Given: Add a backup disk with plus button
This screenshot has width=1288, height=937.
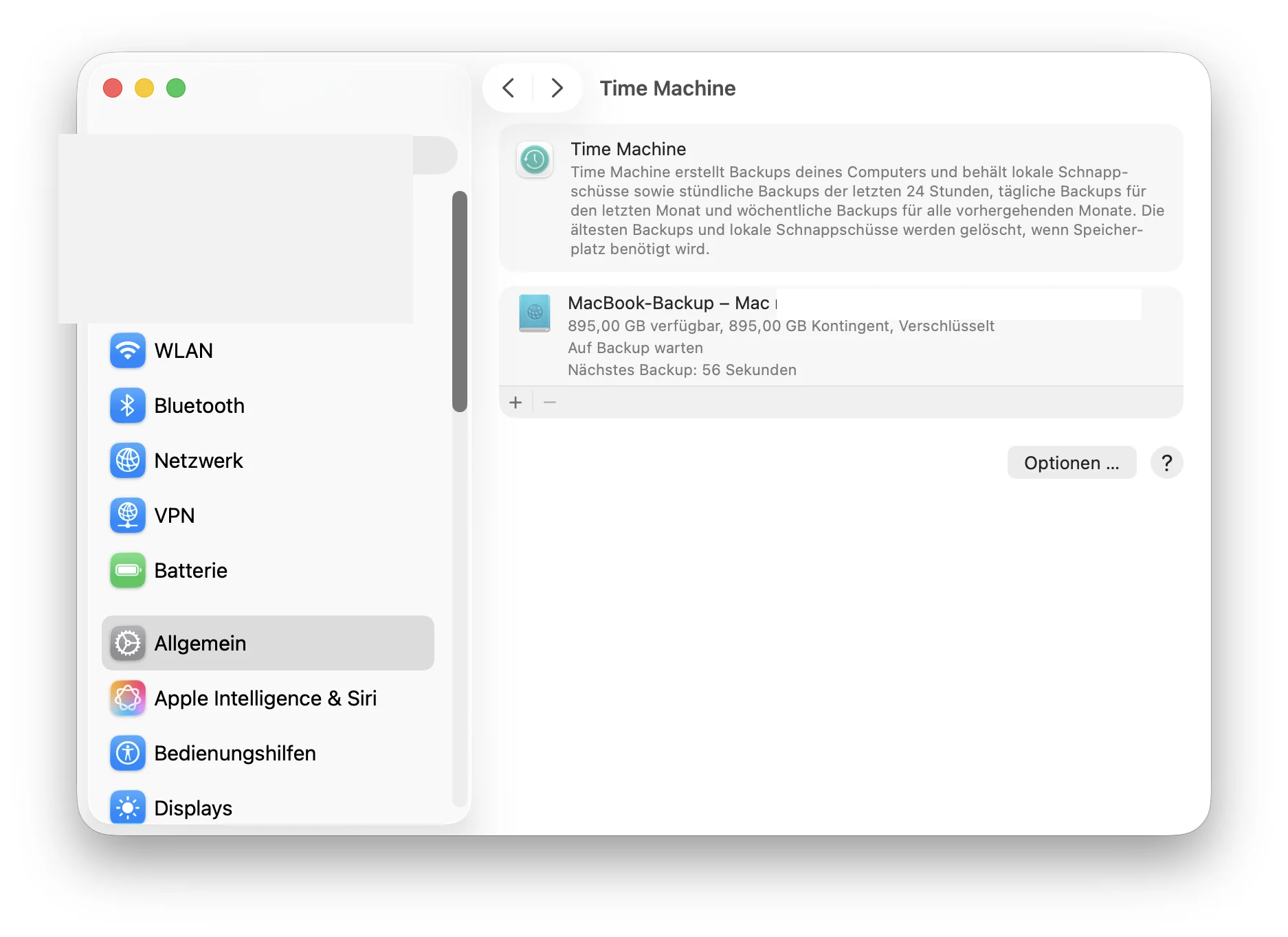Looking at the screenshot, I should [x=515, y=403].
